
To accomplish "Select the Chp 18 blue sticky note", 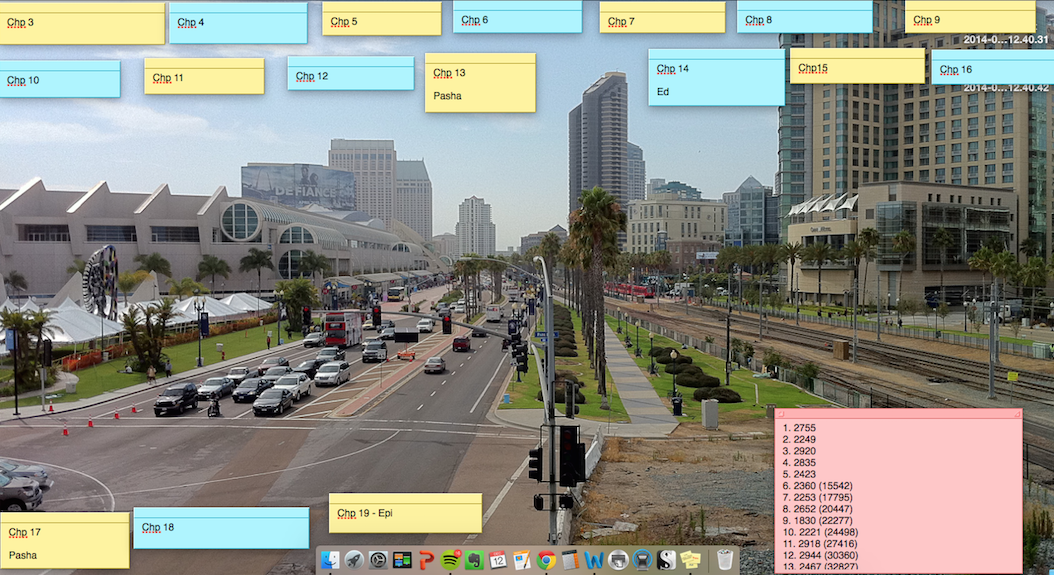I will pos(221,528).
